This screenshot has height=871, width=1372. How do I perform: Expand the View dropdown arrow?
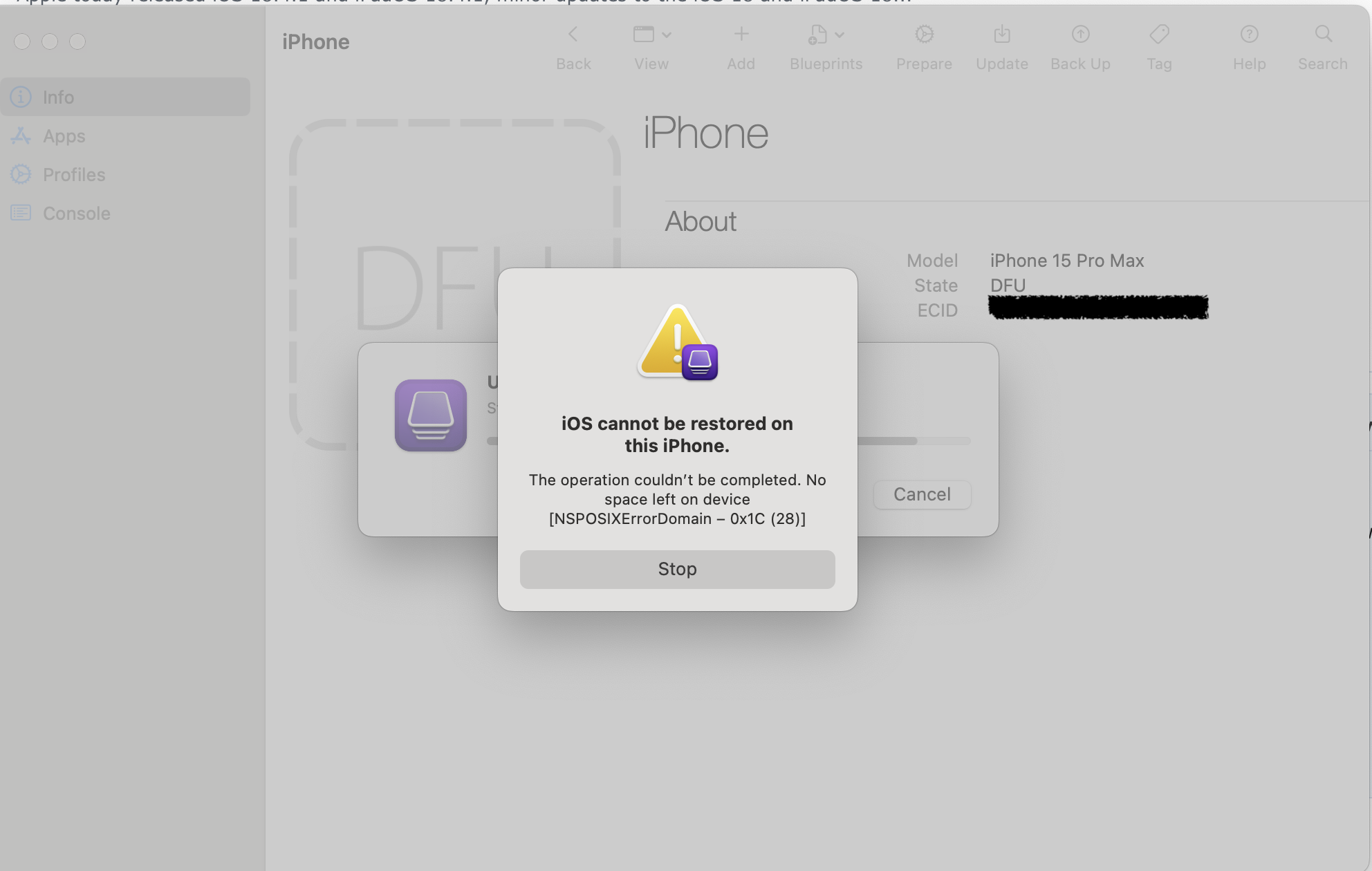click(x=667, y=35)
